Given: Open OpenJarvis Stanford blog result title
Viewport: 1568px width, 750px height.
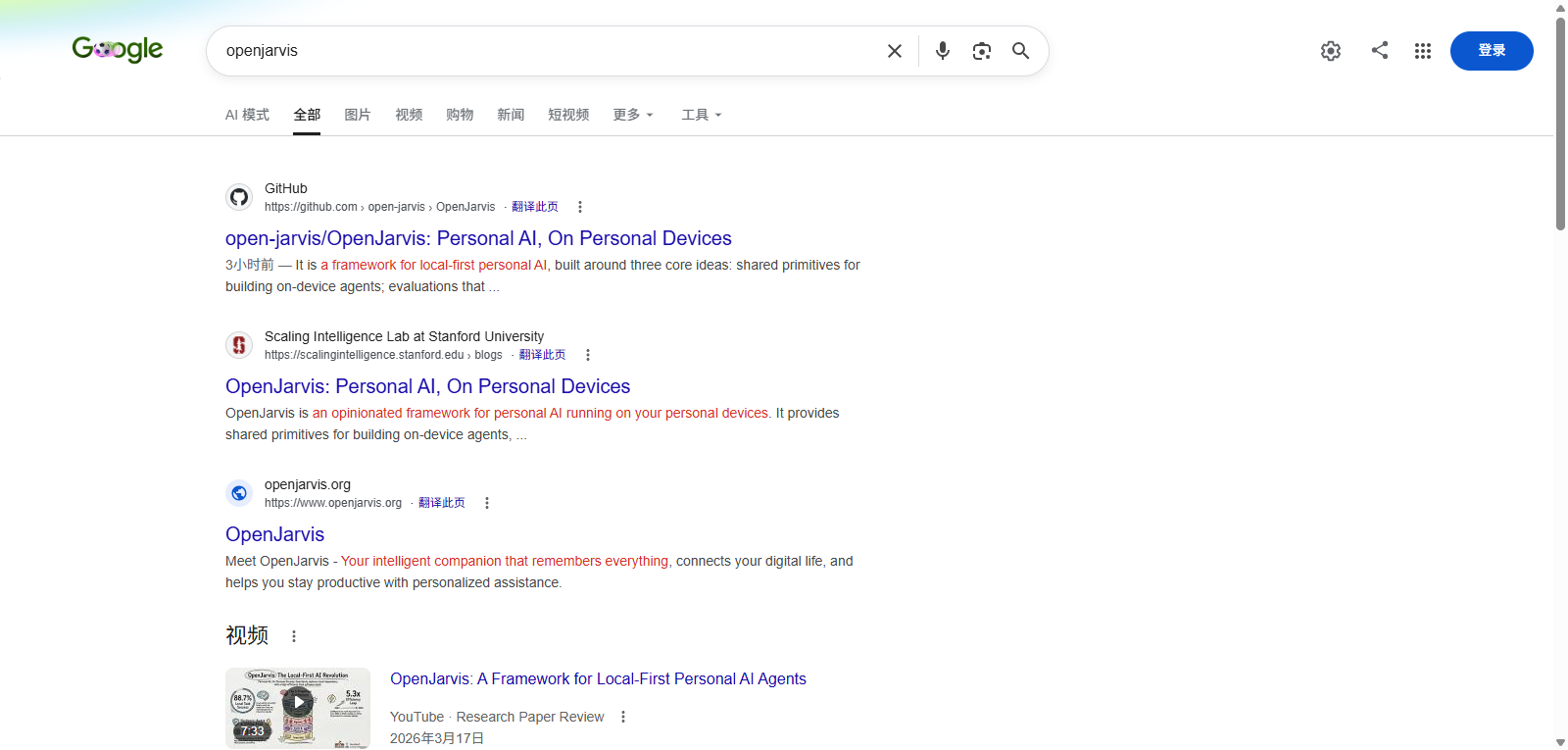Looking at the screenshot, I should (427, 386).
